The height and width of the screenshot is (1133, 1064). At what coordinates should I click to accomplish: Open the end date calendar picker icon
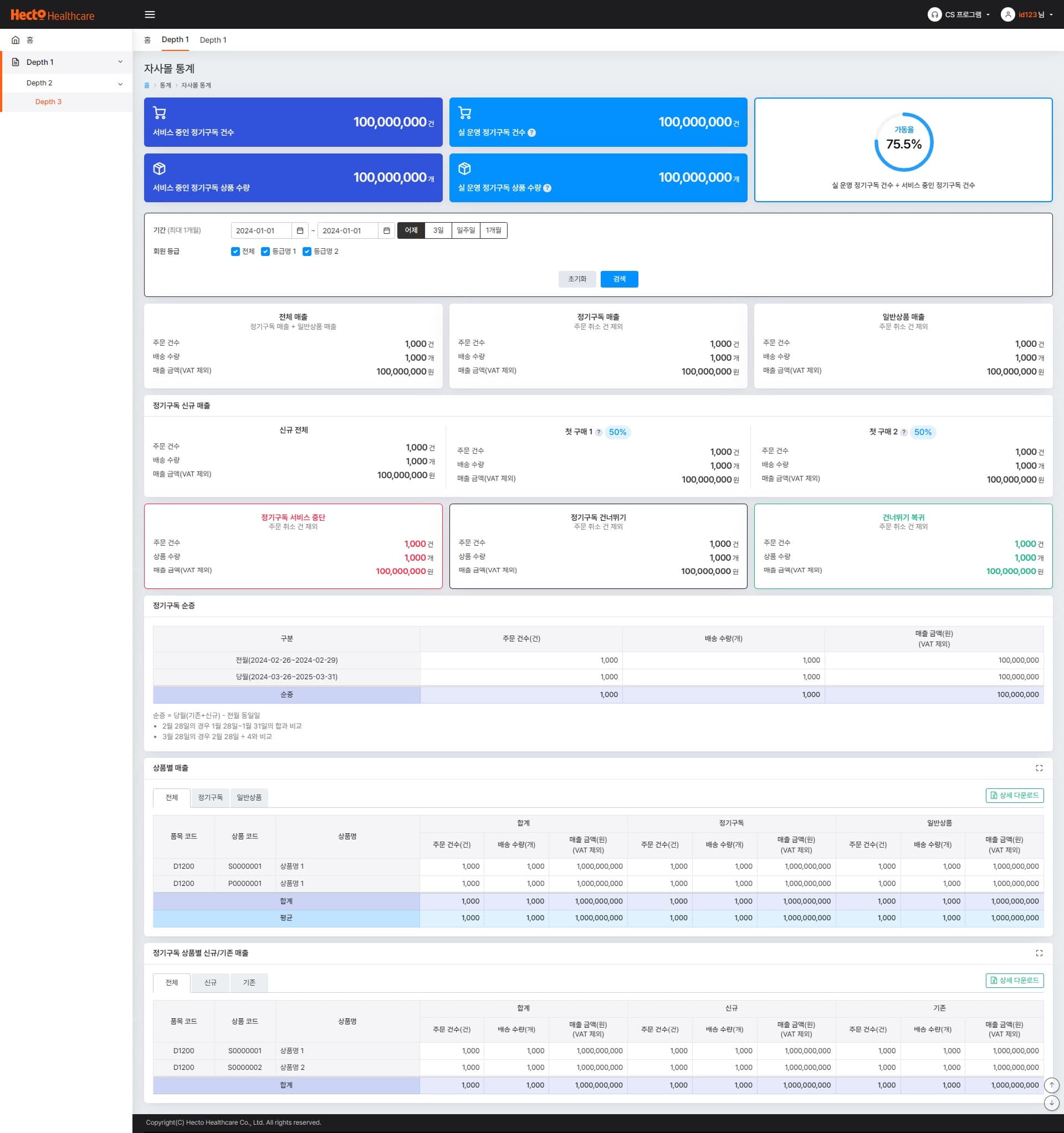click(x=387, y=231)
